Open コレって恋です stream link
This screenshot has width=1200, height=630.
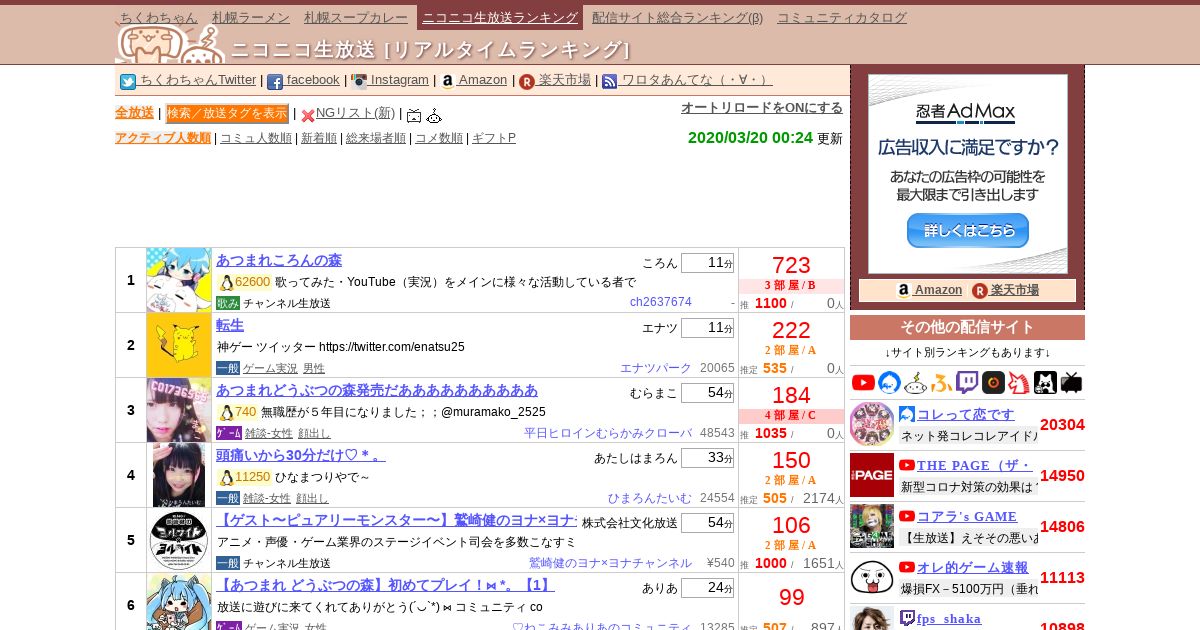coord(966,414)
